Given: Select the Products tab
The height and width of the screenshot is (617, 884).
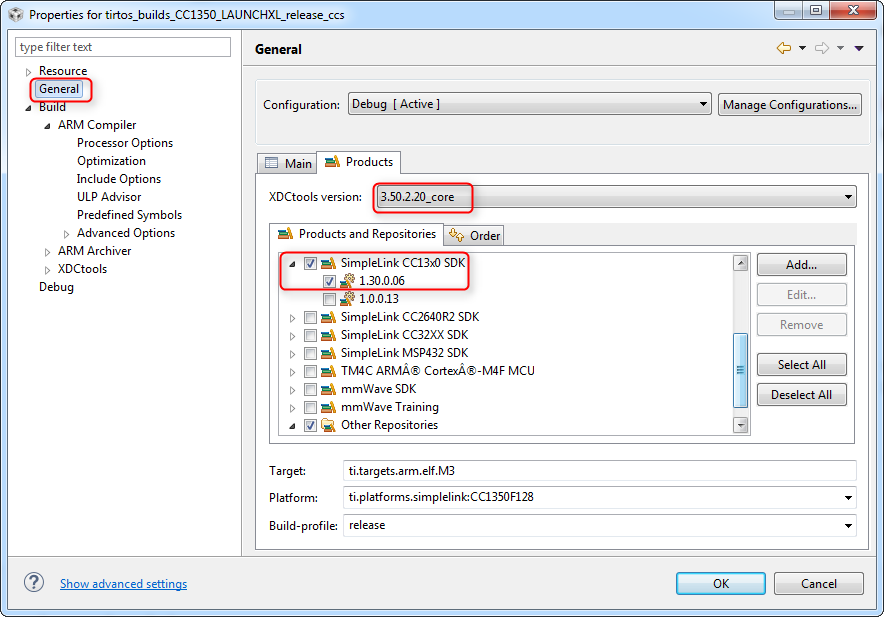Looking at the screenshot, I should [359, 162].
